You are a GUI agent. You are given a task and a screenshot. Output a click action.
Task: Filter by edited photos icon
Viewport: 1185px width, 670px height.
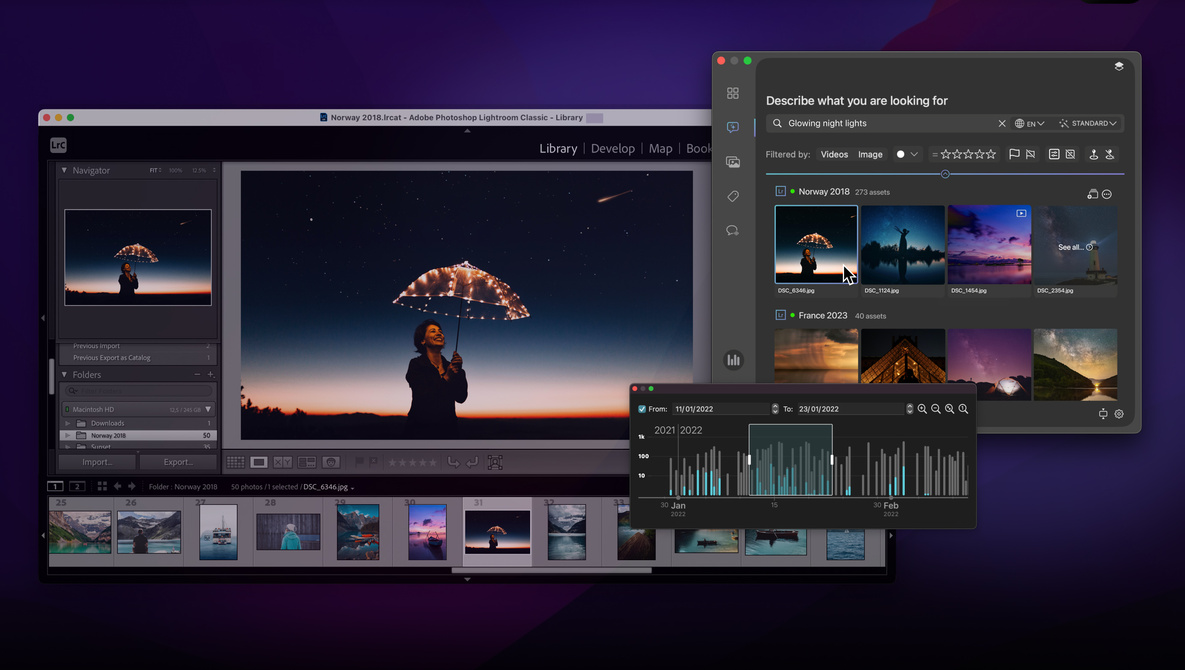point(1054,154)
